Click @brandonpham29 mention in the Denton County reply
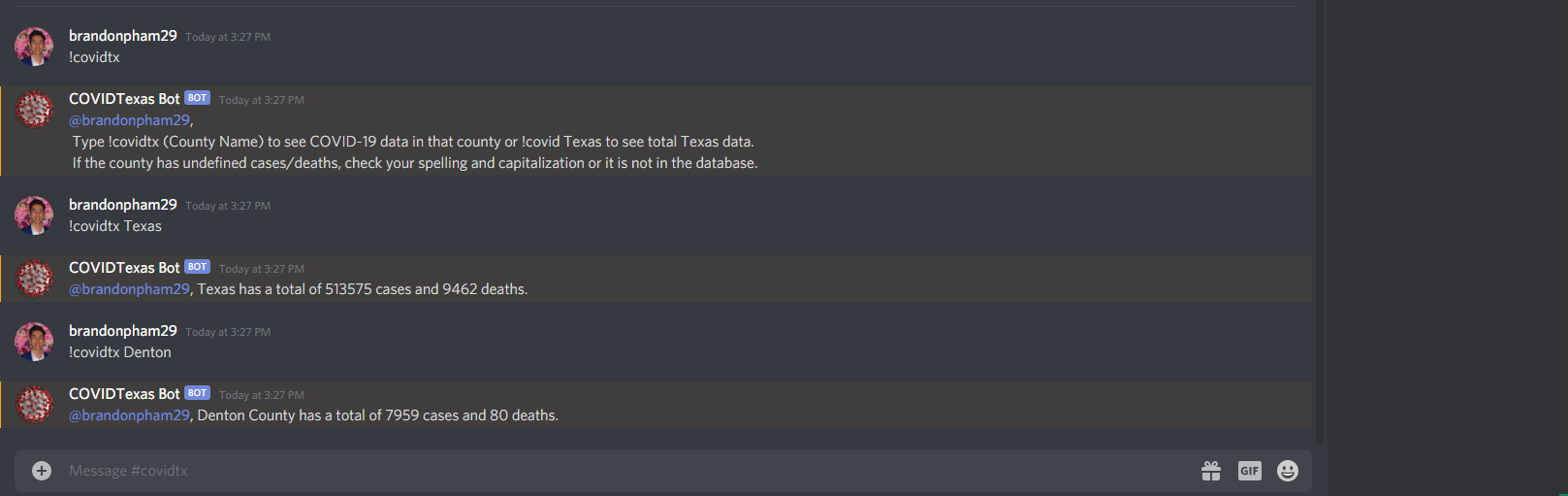Image resolution: width=1568 pixels, height=496 pixels. point(130,415)
